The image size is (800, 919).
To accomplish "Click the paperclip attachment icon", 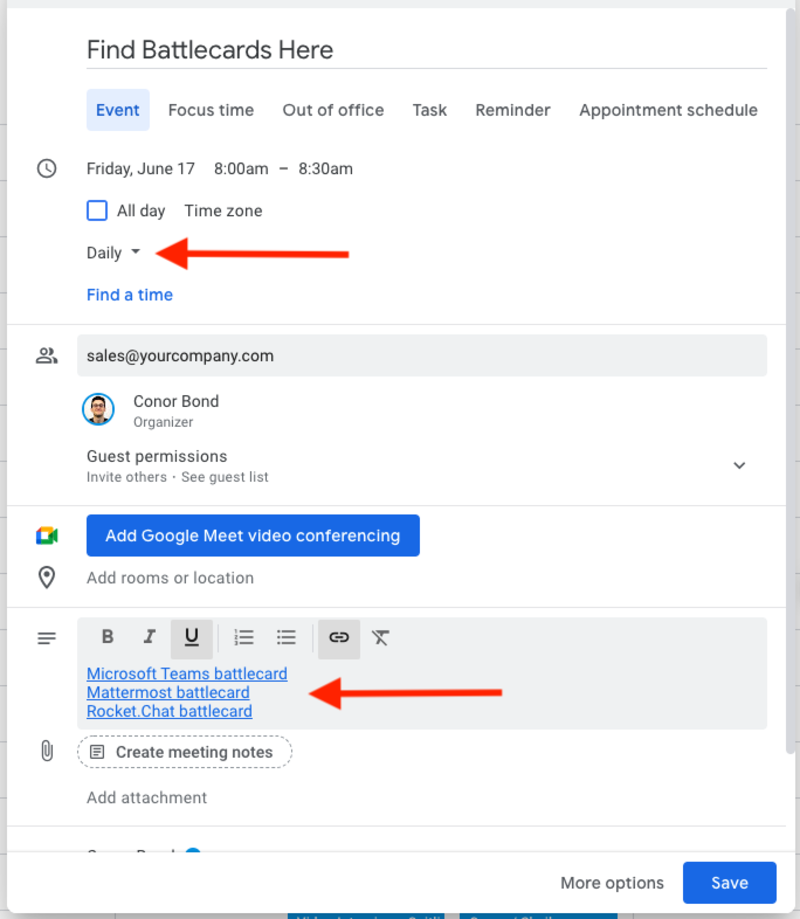I will pyautogui.click(x=47, y=751).
